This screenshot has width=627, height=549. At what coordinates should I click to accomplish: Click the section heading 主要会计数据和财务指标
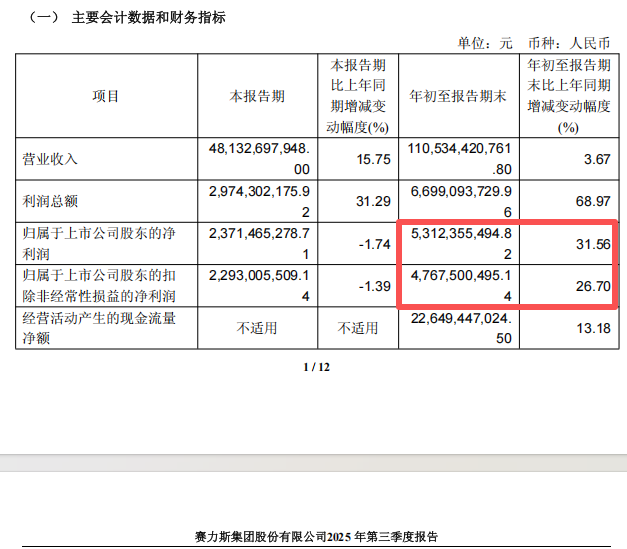pos(148,18)
